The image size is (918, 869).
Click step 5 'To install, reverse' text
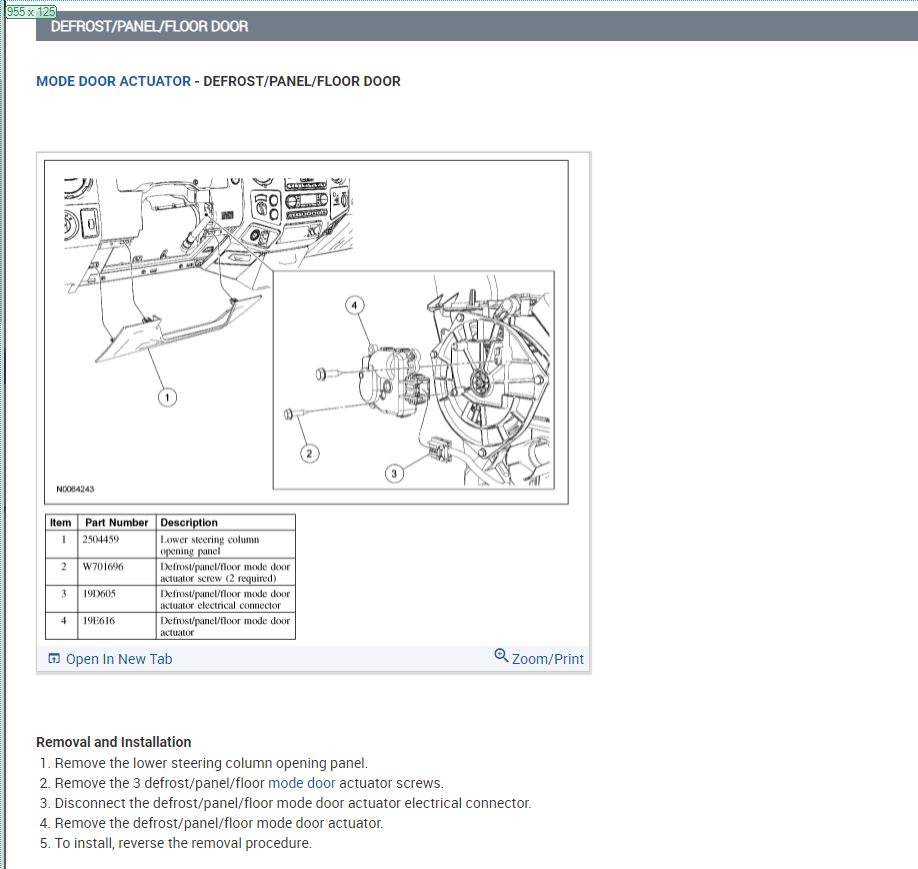(183, 843)
